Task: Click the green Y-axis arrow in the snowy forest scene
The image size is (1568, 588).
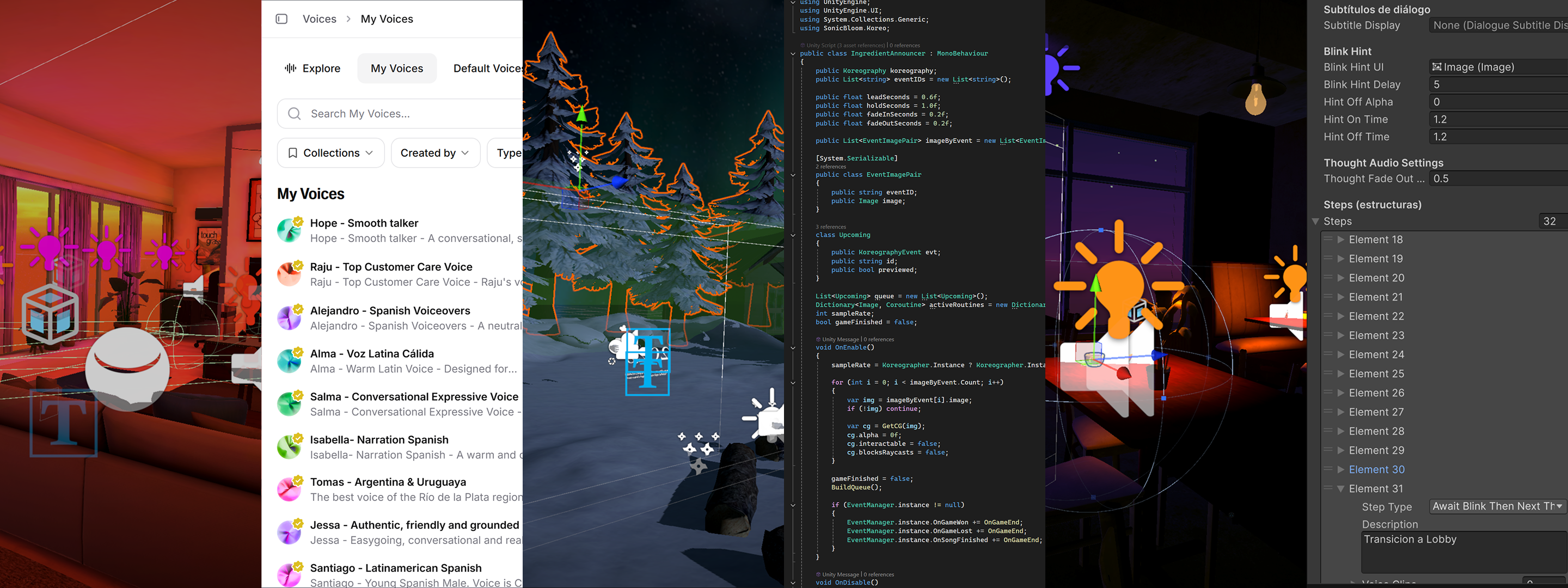Action: pyautogui.click(x=582, y=114)
